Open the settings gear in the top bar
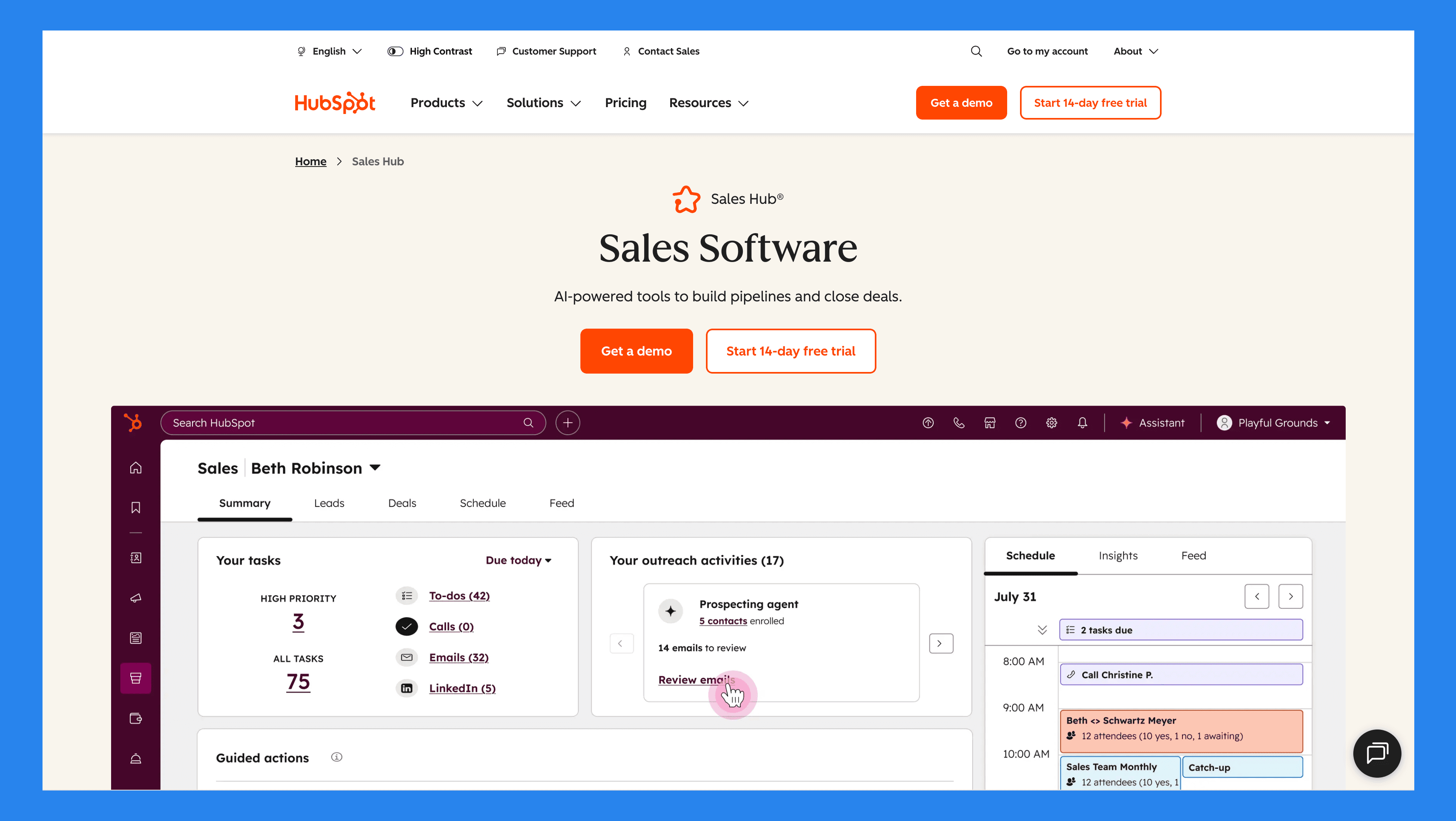This screenshot has width=1456, height=821. click(x=1052, y=423)
